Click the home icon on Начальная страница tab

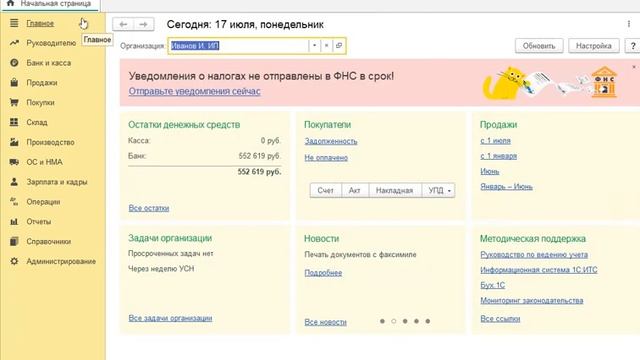pos(11,3)
